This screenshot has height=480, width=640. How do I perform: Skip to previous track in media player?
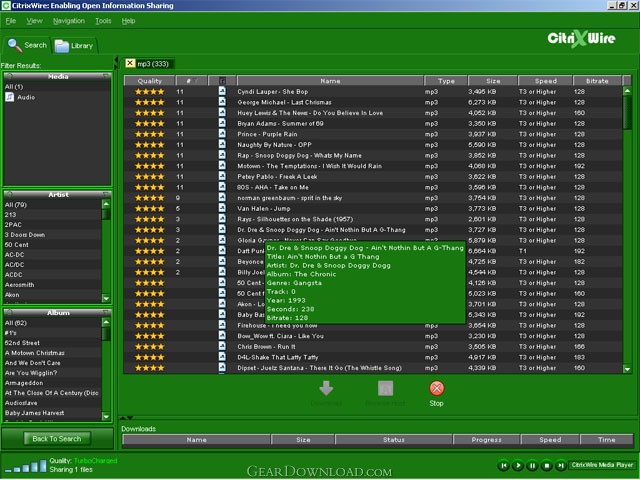503,465
